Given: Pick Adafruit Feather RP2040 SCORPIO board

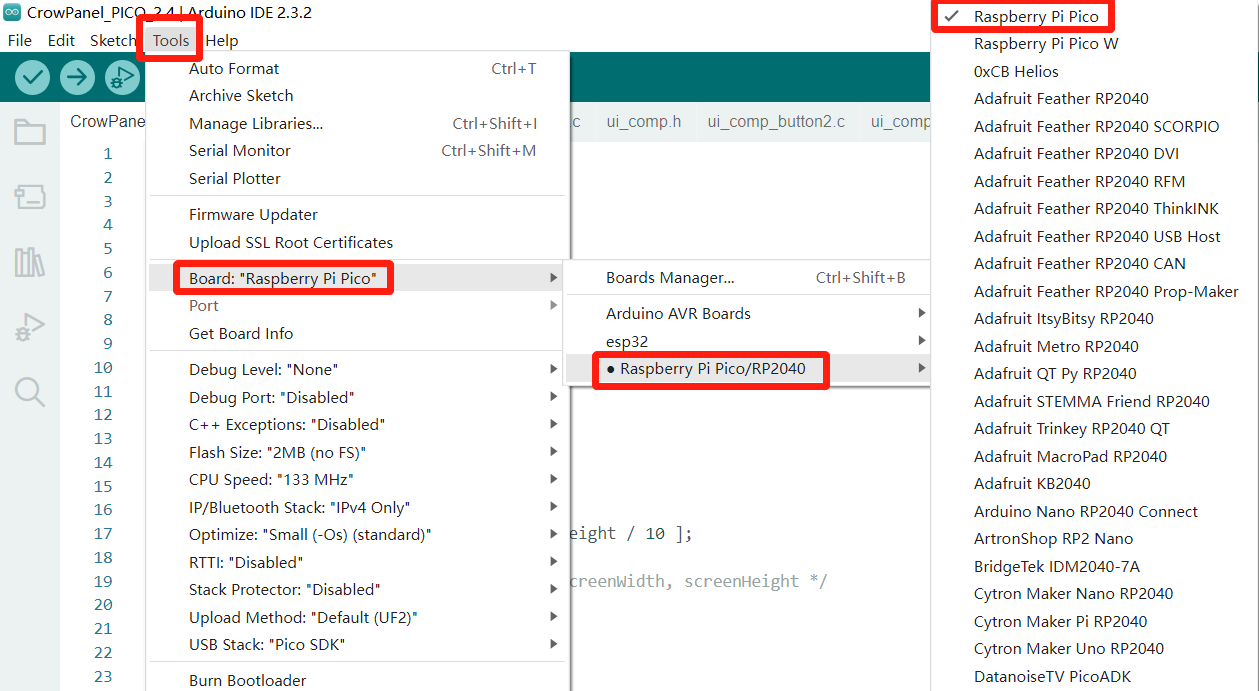Looking at the screenshot, I should [x=1095, y=127].
